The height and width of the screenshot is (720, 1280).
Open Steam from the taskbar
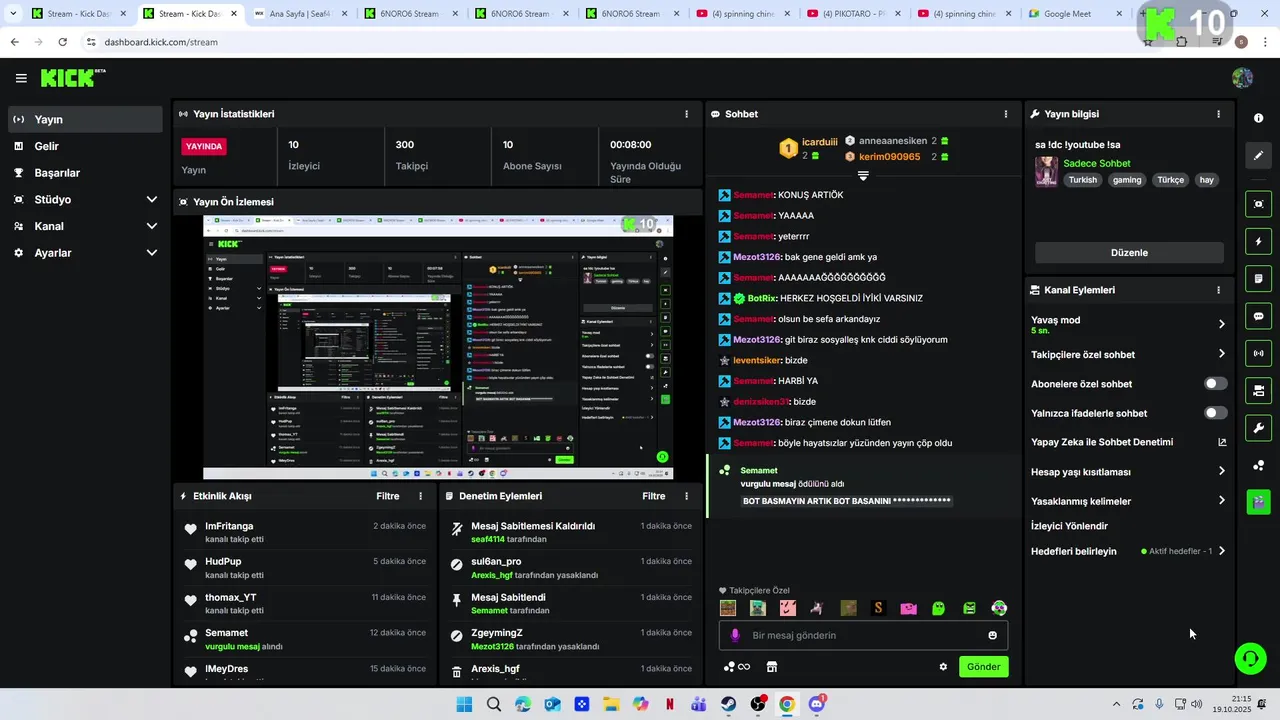pos(728,704)
